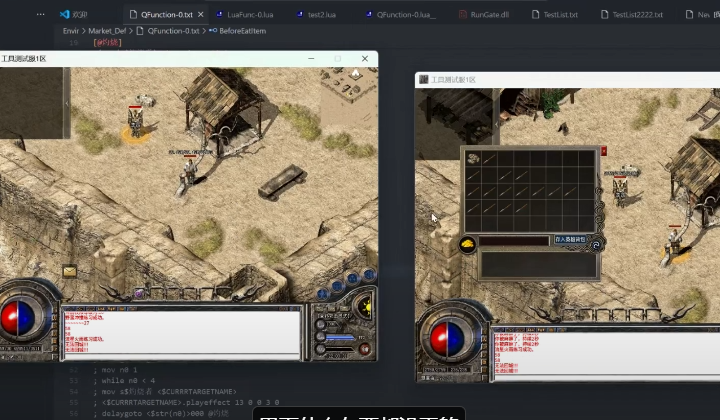The height and width of the screenshot is (420, 720).
Task: Click the gold ingot icon in bag panel
Action: coord(467,243)
